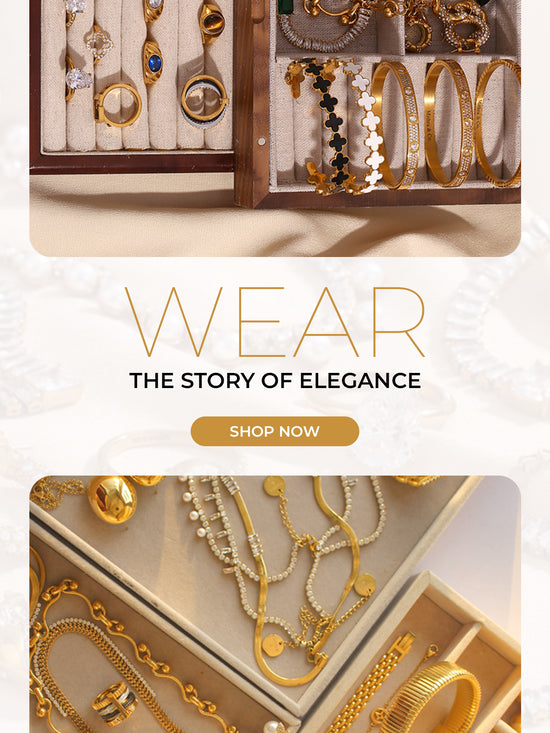The height and width of the screenshot is (733, 550).
Task: Select the shiny gold oval dome earring
Action: point(112,499)
